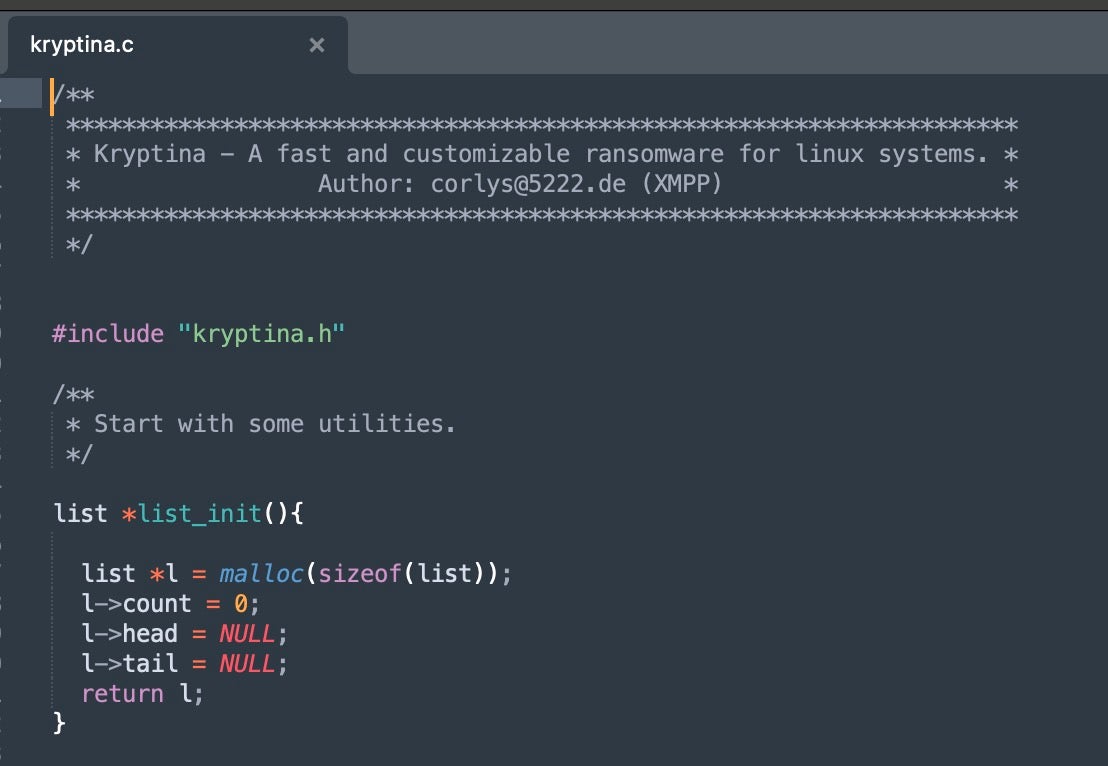Click the NULL value on l->head line
Viewport: 1108px width, 766px height.
[246, 634]
